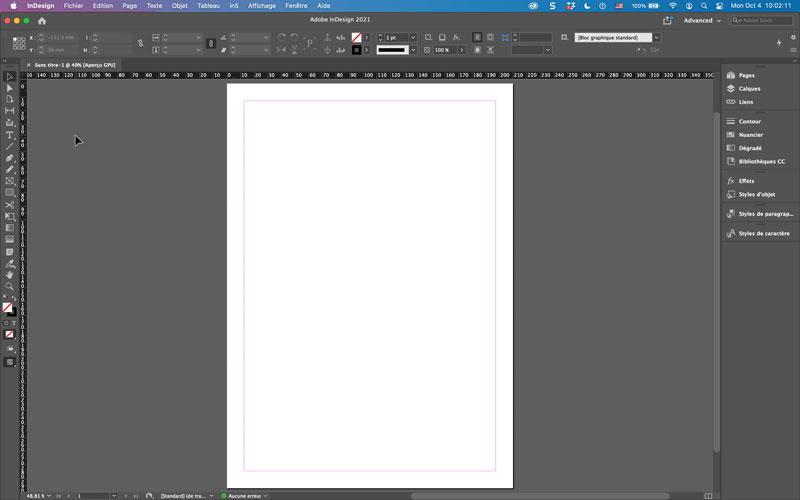Open the stroke style line dropdown
This screenshot has width=800, height=500.
413,50
